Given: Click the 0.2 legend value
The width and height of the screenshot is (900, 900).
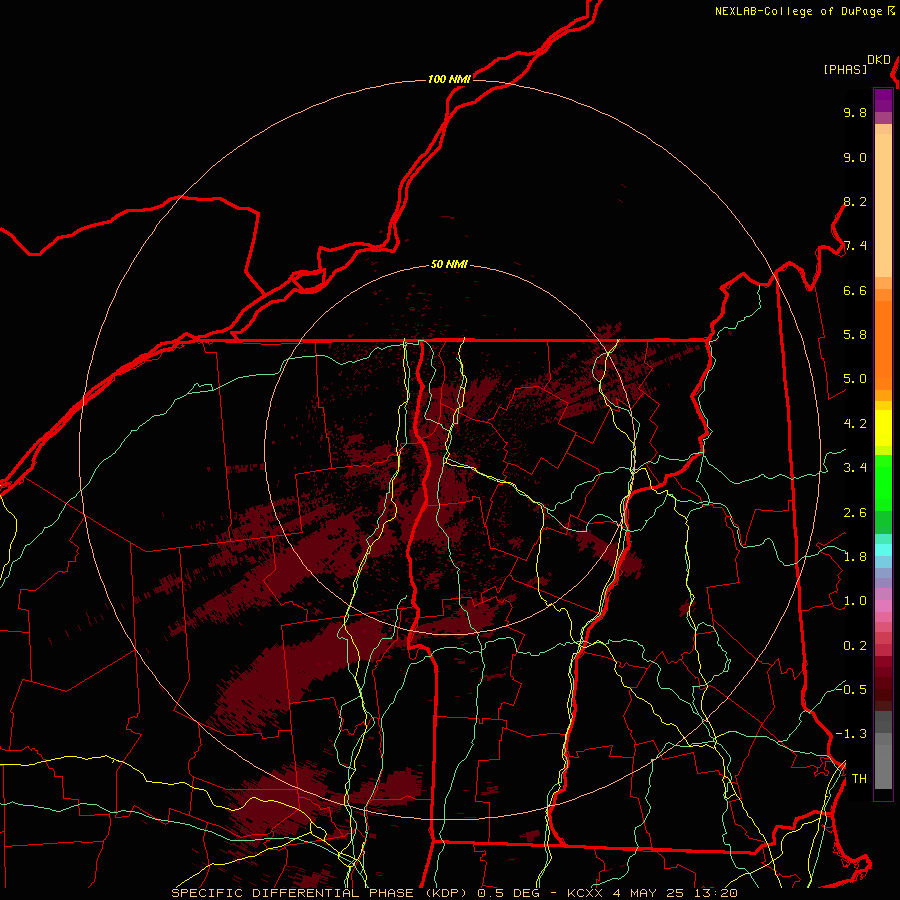Looking at the screenshot, I should pos(855,646).
